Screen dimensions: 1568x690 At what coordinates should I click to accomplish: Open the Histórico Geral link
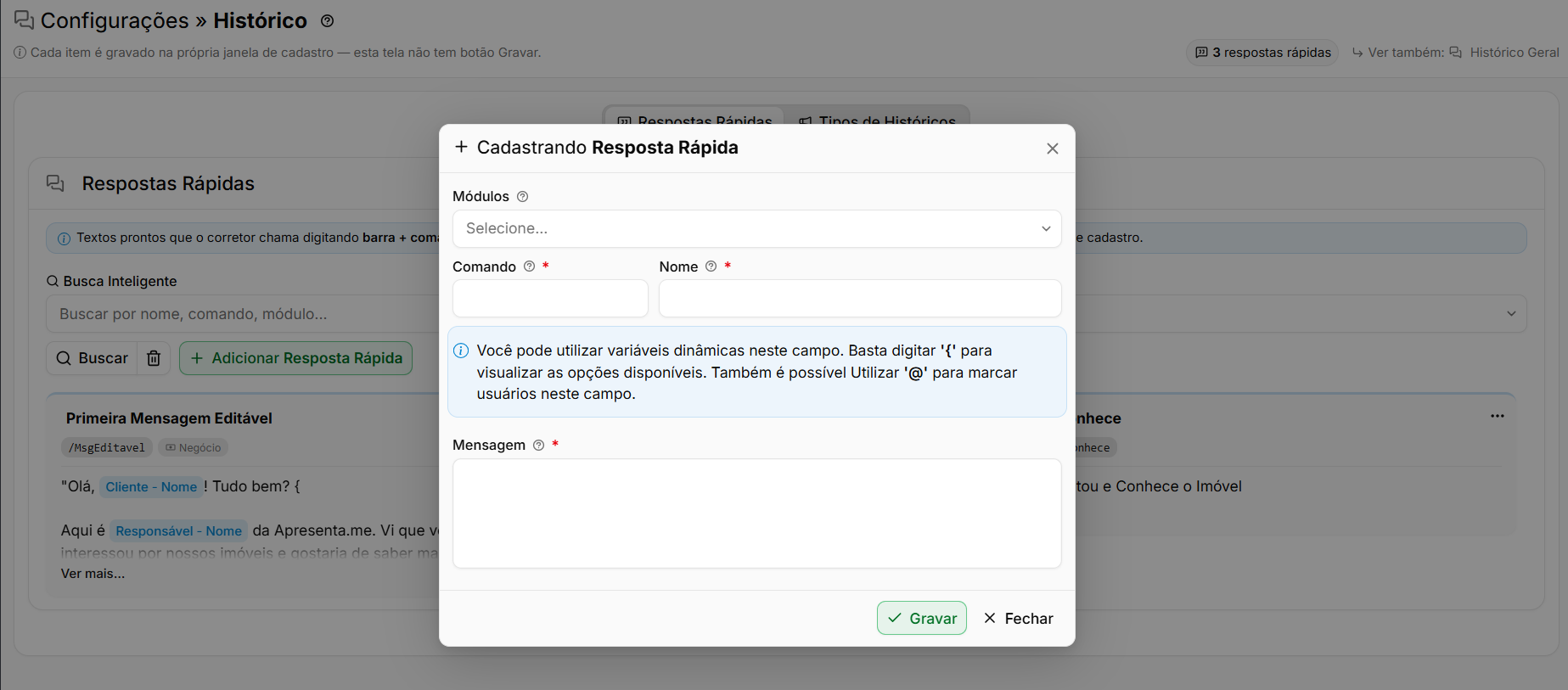[x=1503, y=53]
